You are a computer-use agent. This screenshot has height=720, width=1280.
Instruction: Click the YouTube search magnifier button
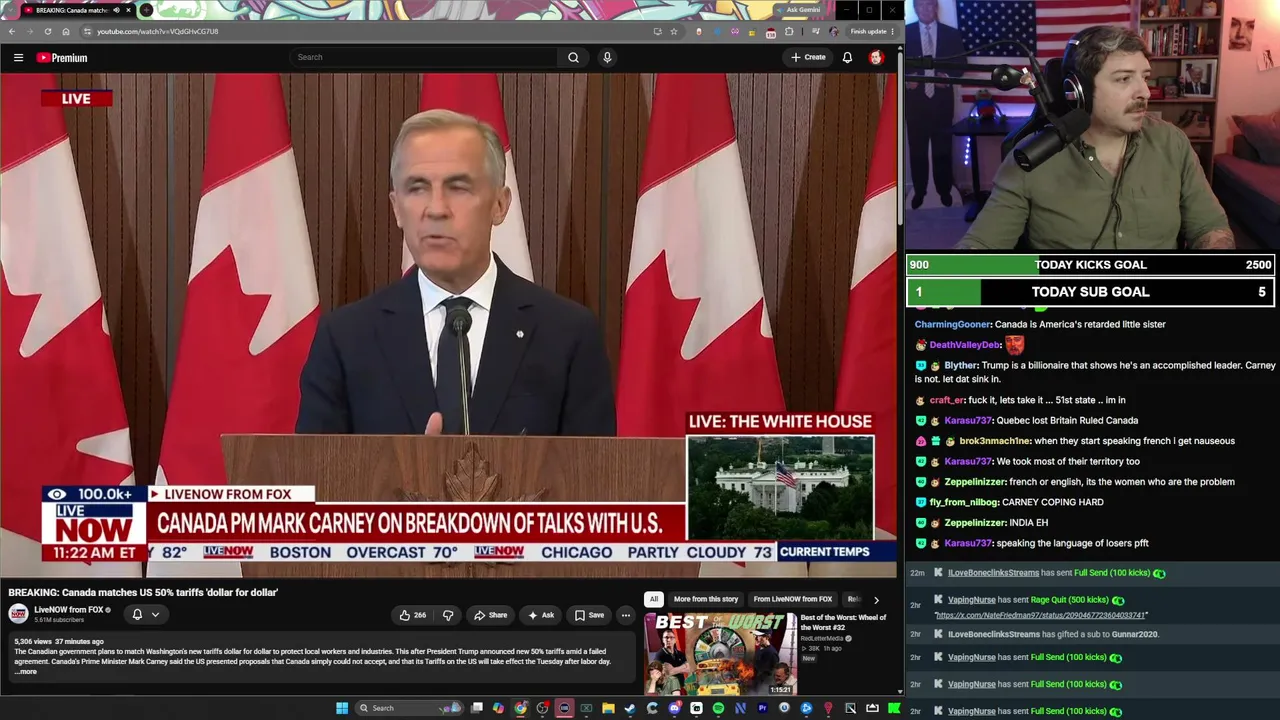click(x=573, y=57)
